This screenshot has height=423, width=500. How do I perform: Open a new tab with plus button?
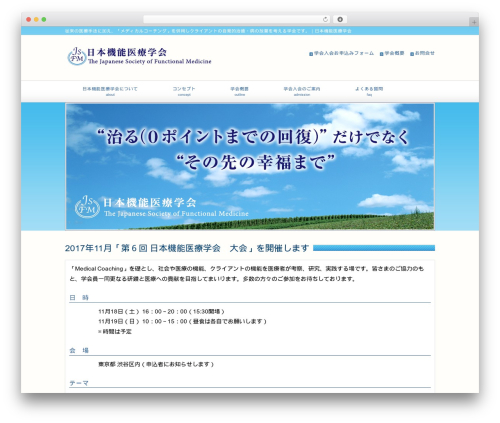click(474, 22)
